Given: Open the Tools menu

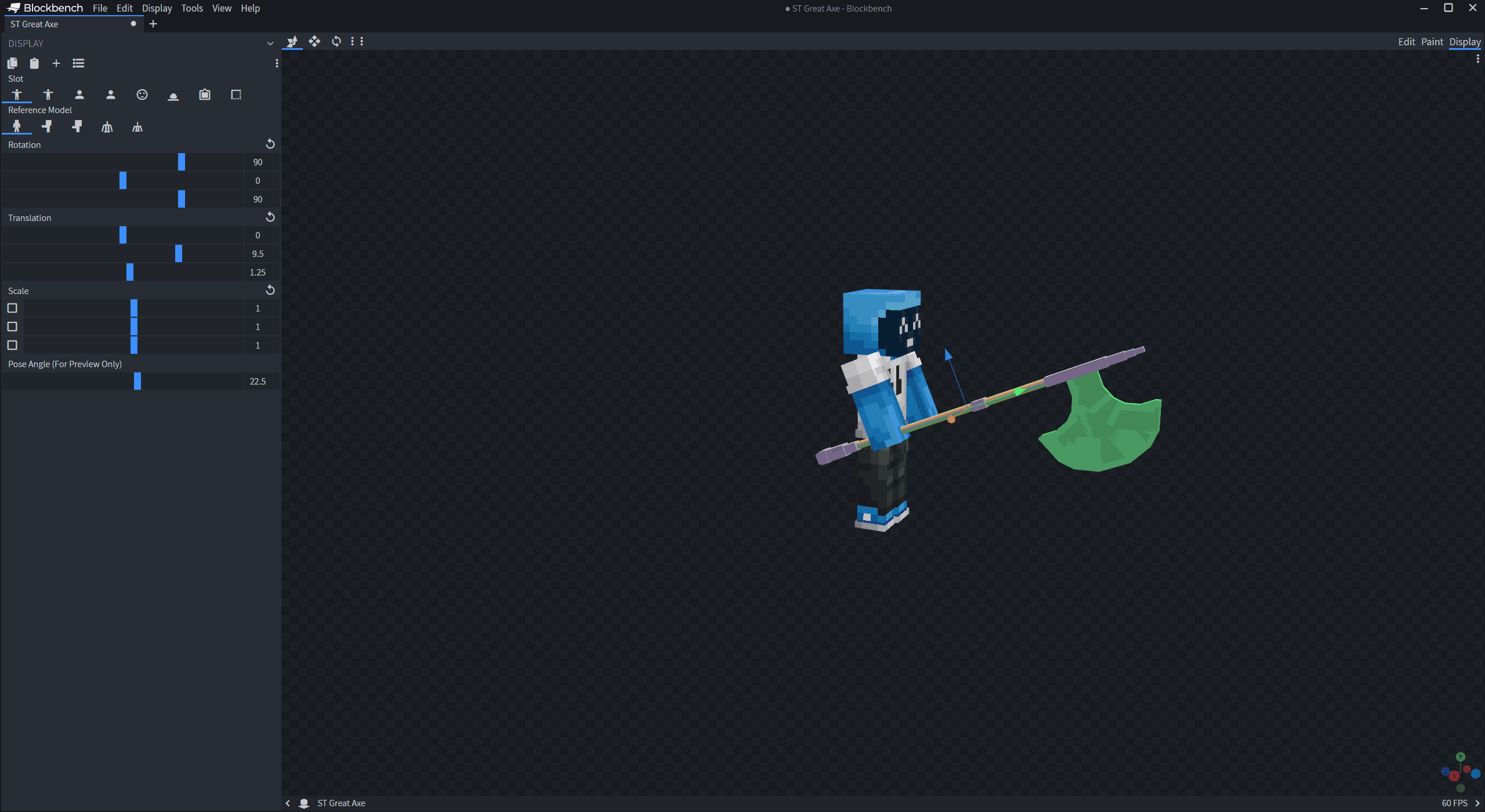Looking at the screenshot, I should [x=191, y=8].
